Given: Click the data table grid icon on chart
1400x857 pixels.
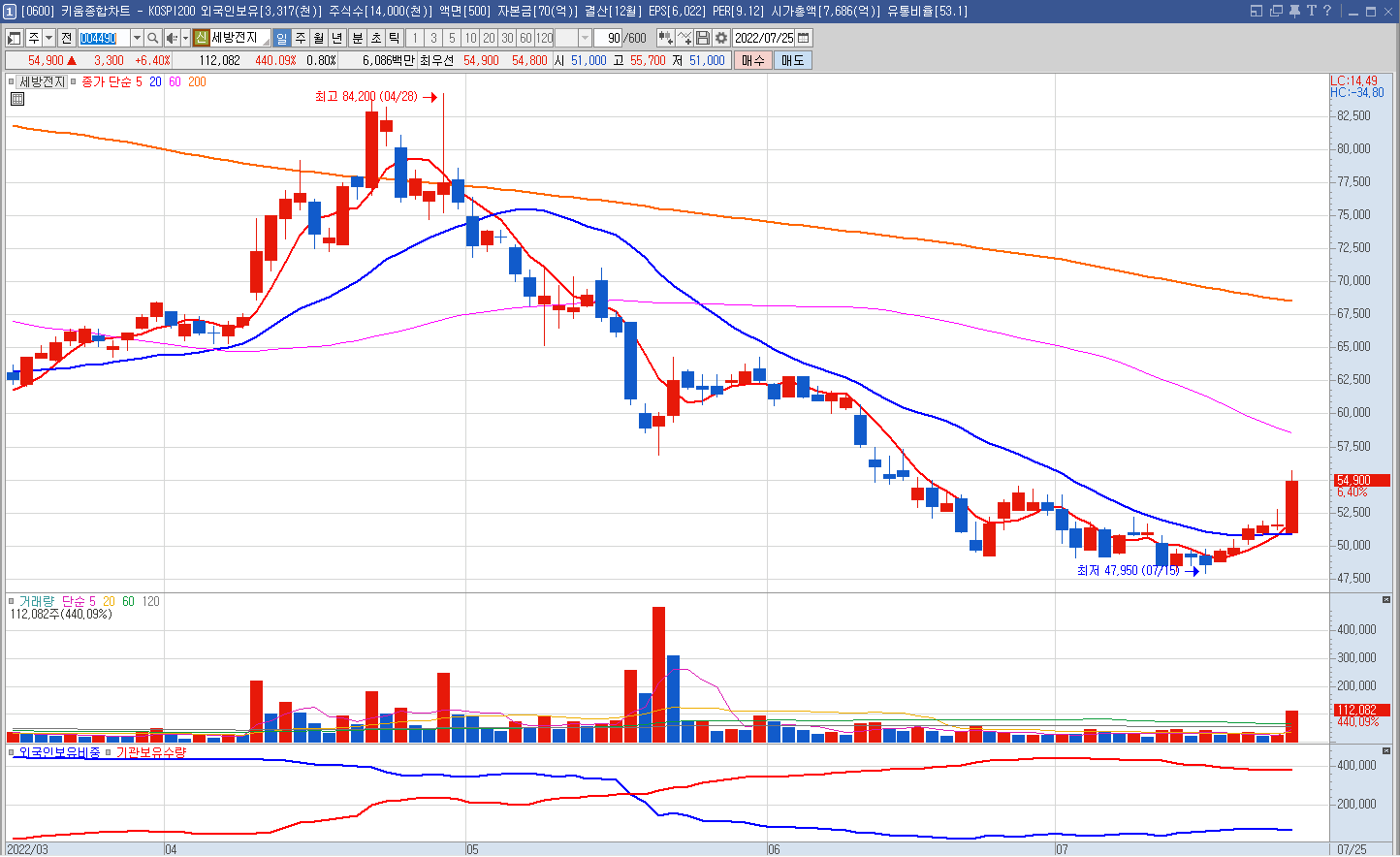Looking at the screenshot, I should [x=17, y=99].
